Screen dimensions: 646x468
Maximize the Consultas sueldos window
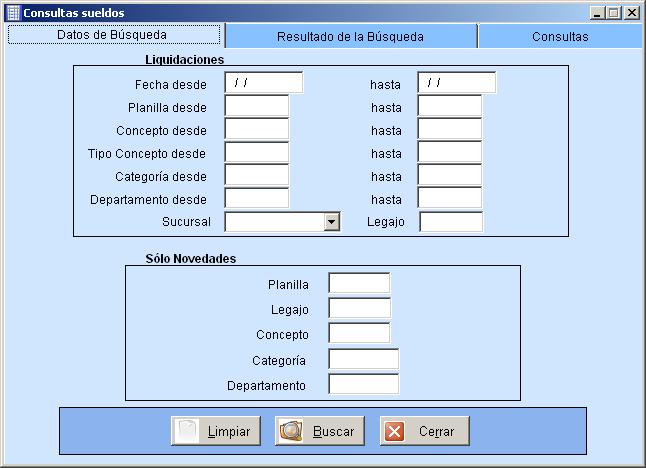click(x=615, y=13)
